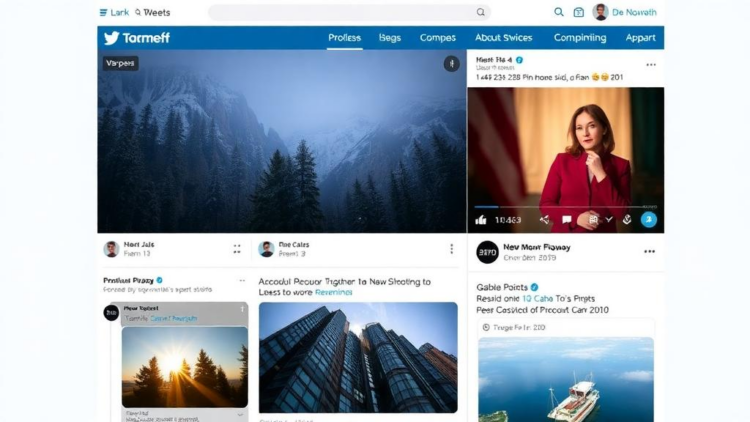Select the Compiniing tab
Viewport: 750px width, 422px height.
tap(580, 38)
